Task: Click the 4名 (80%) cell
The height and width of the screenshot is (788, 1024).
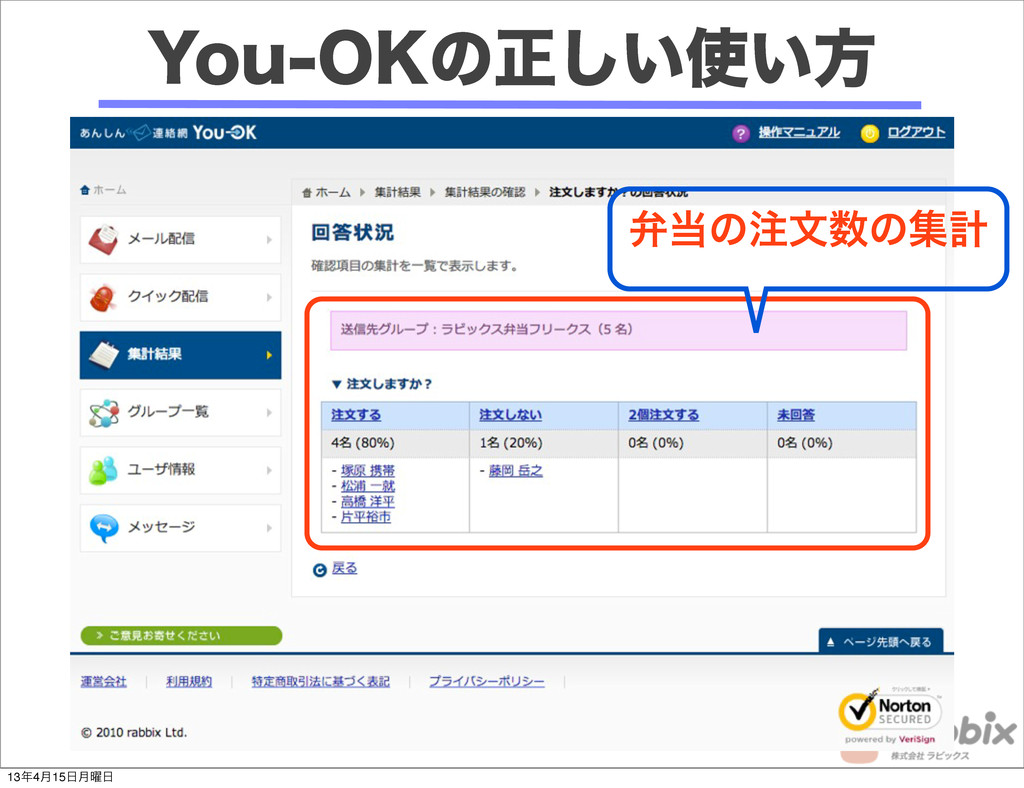Action: 395,443
